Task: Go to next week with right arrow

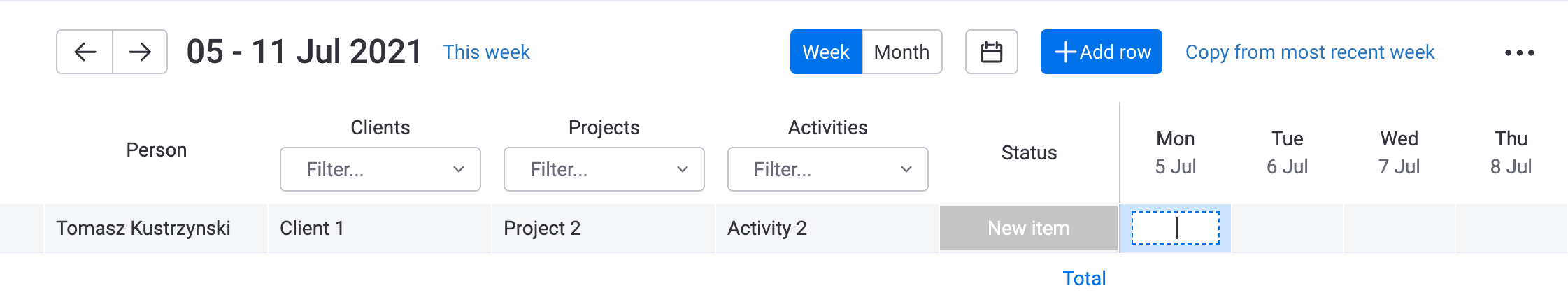Action: click(x=140, y=52)
